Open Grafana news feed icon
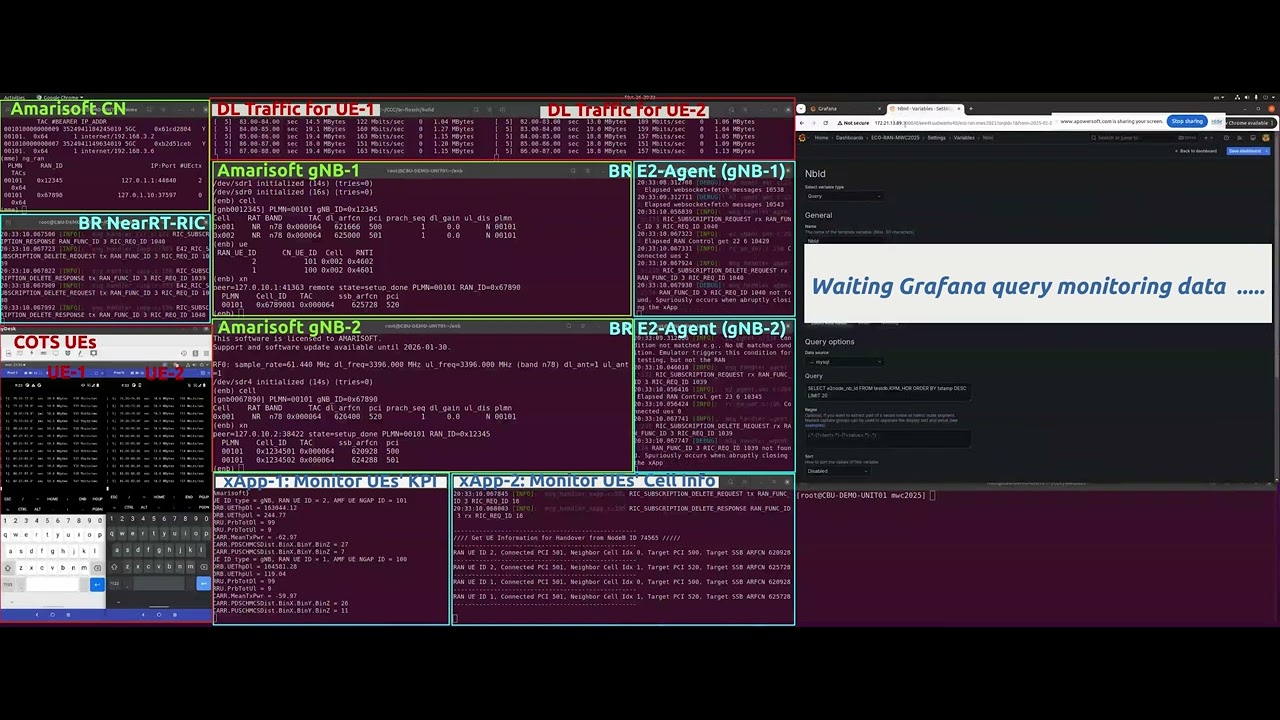1280x720 pixels. click(1239, 138)
